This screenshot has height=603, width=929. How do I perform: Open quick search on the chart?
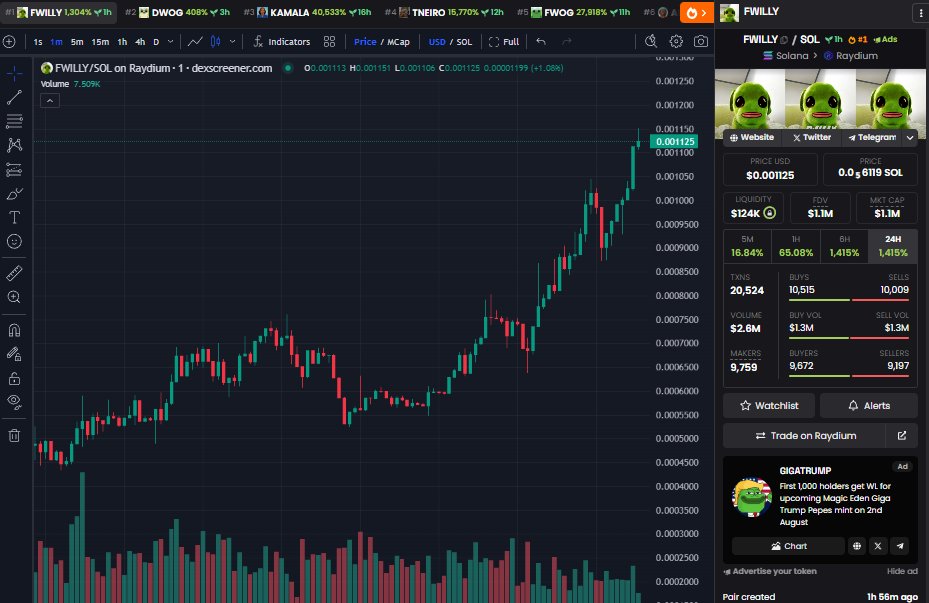(x=651, y=41)
